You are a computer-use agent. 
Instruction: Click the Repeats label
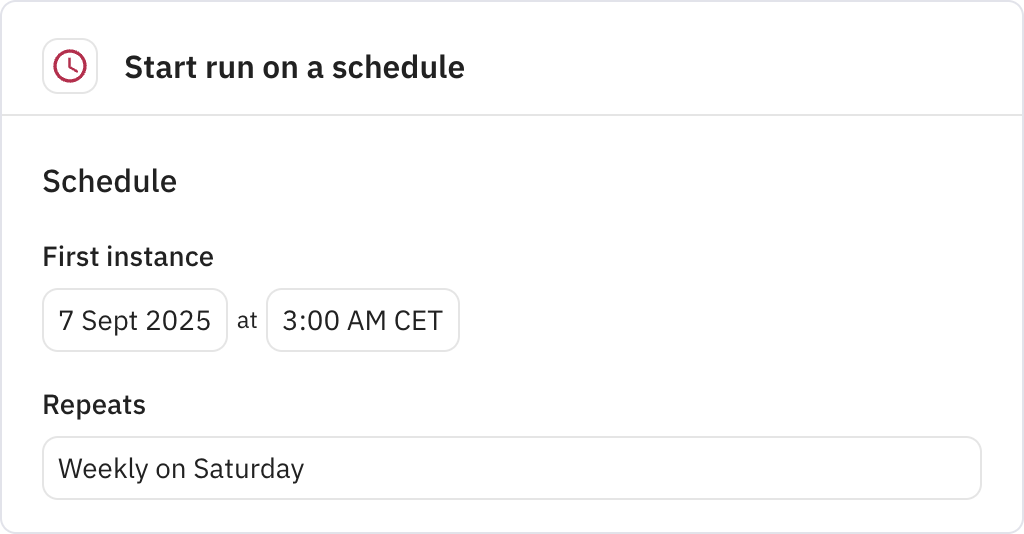pos(94,405)
